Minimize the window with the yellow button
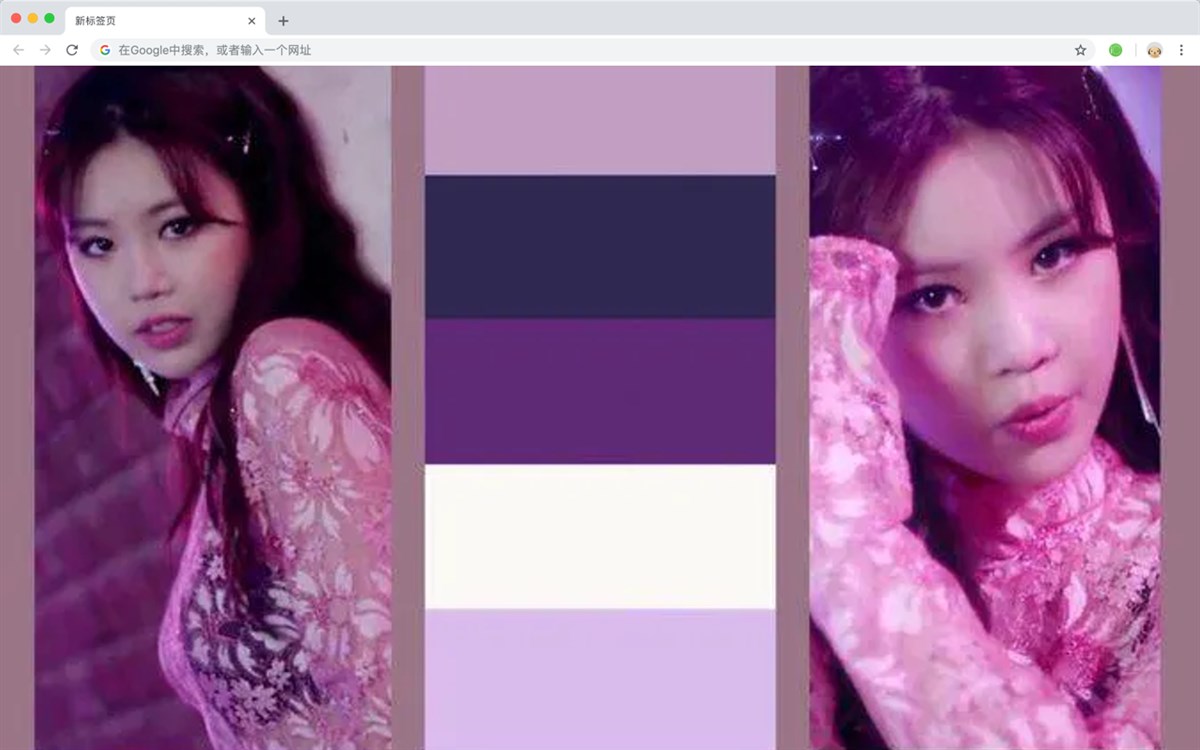Viewport: 1200px width, 750px height. tap(33, 18)
